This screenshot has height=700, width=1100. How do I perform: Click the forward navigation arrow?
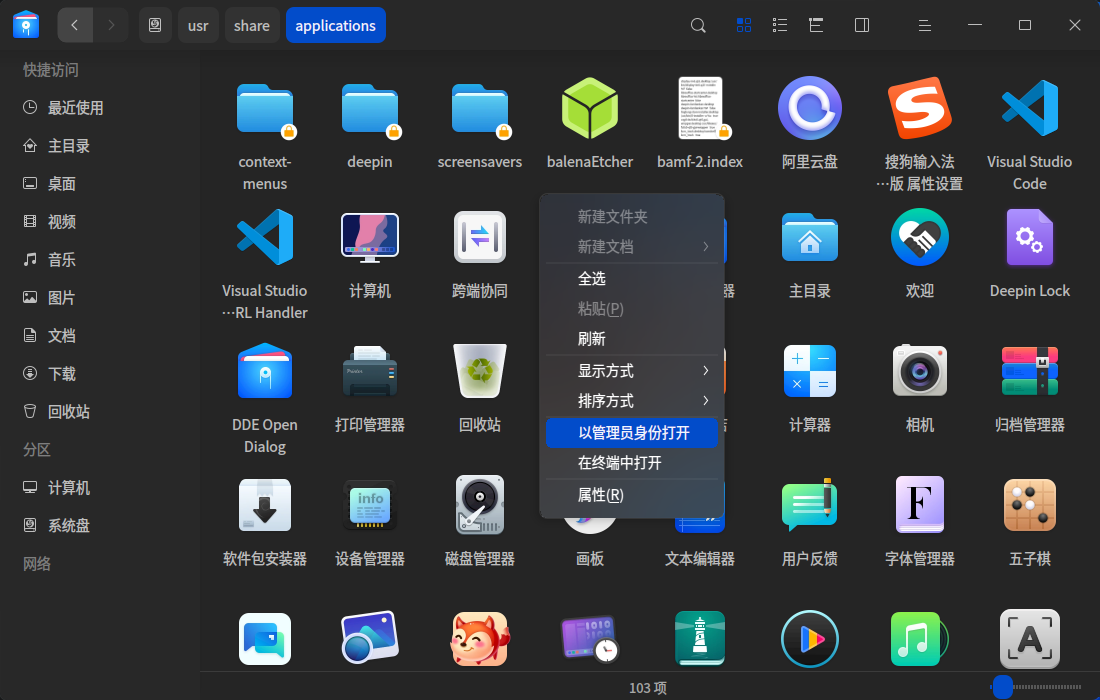pyautogui.click(x=111, y=25)
